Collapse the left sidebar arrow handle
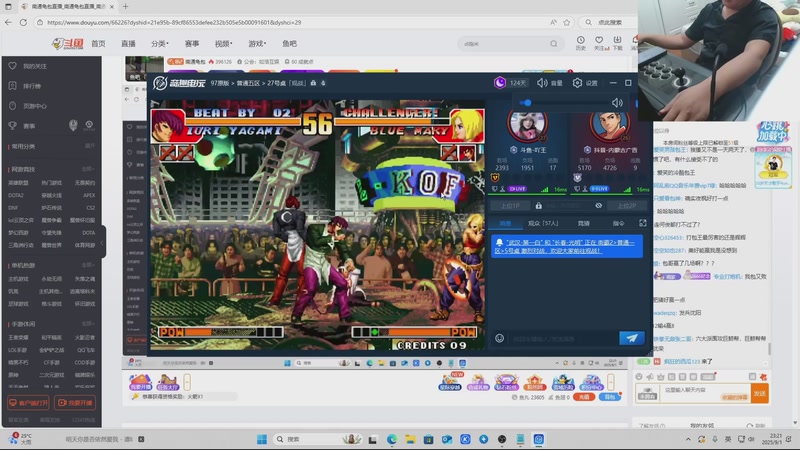Image resolution: width=800 pixels, height=450 pixels. coord(102,242)
